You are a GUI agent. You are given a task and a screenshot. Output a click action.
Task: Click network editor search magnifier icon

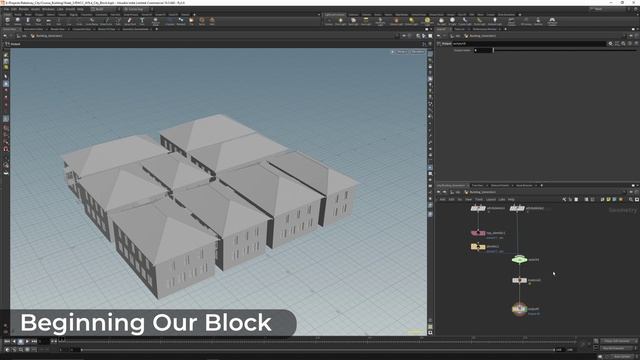(630, 199)
